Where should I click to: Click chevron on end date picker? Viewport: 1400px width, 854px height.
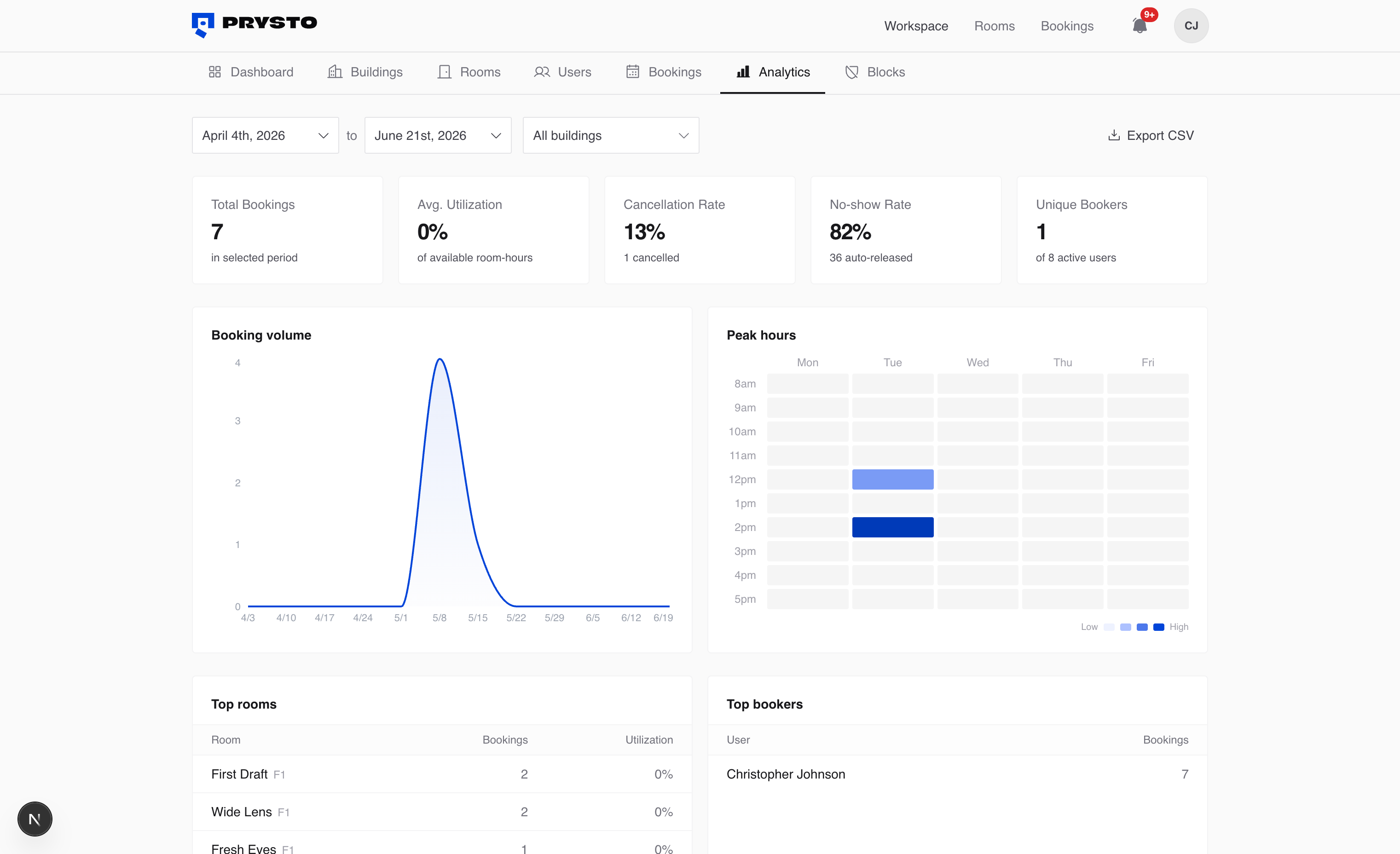point(496,136)
